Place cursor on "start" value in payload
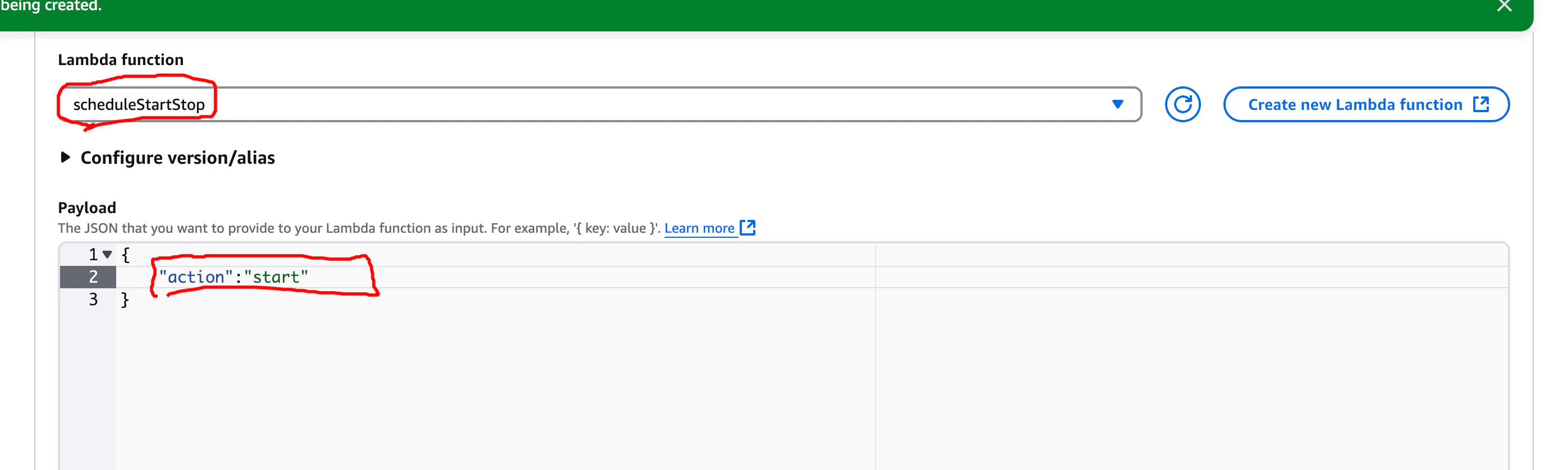The image size is (1568, 470). click(276, 277)
